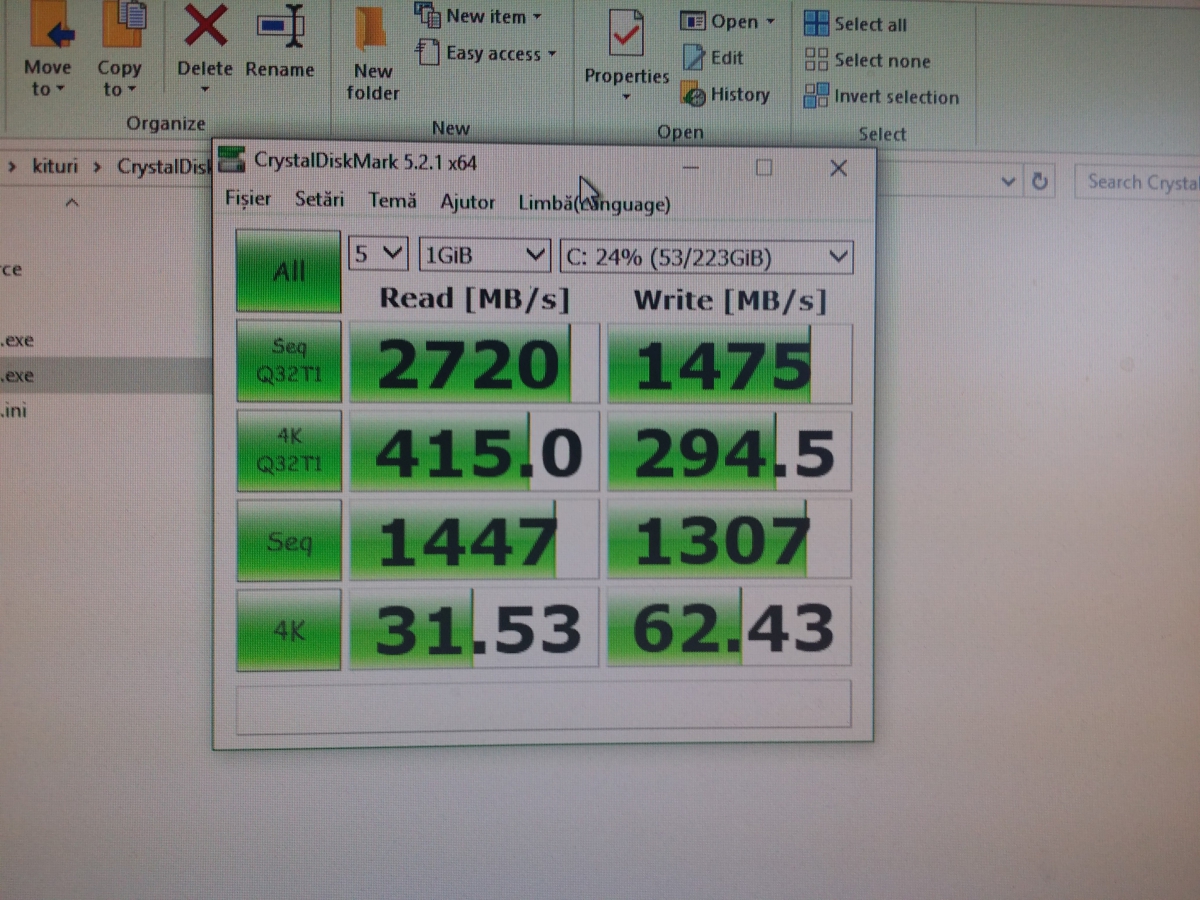
Task: Click Edit in the Explorer ribbon
Action: 713,58
